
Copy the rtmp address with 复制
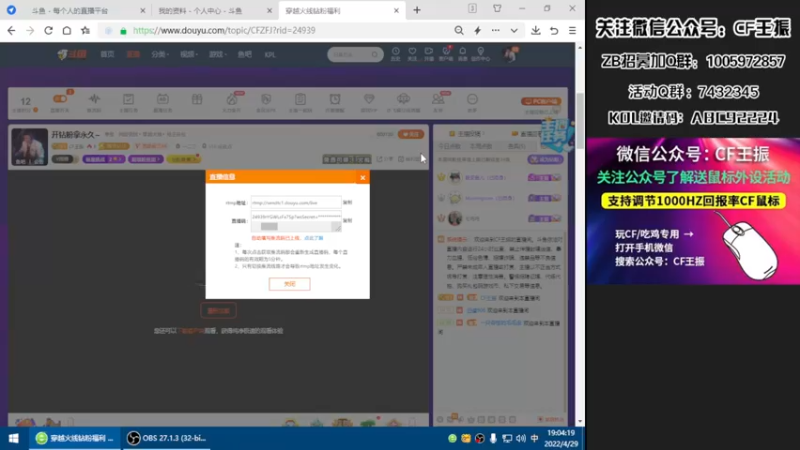[347, 203]
